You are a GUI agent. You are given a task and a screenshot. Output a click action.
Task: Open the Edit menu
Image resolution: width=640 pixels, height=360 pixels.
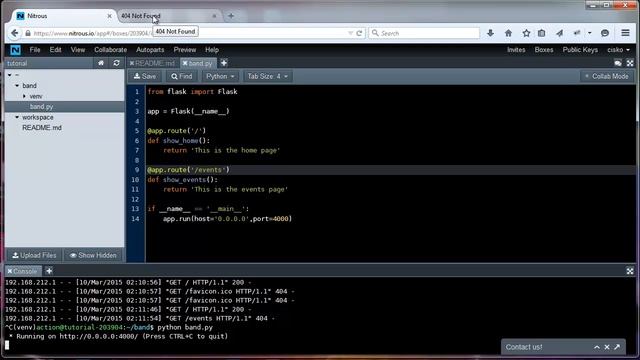click(x=56, y=50)
